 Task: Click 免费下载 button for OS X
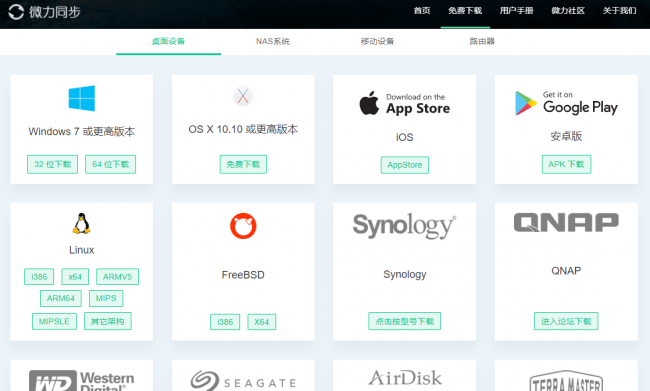(x=243, y=164)
